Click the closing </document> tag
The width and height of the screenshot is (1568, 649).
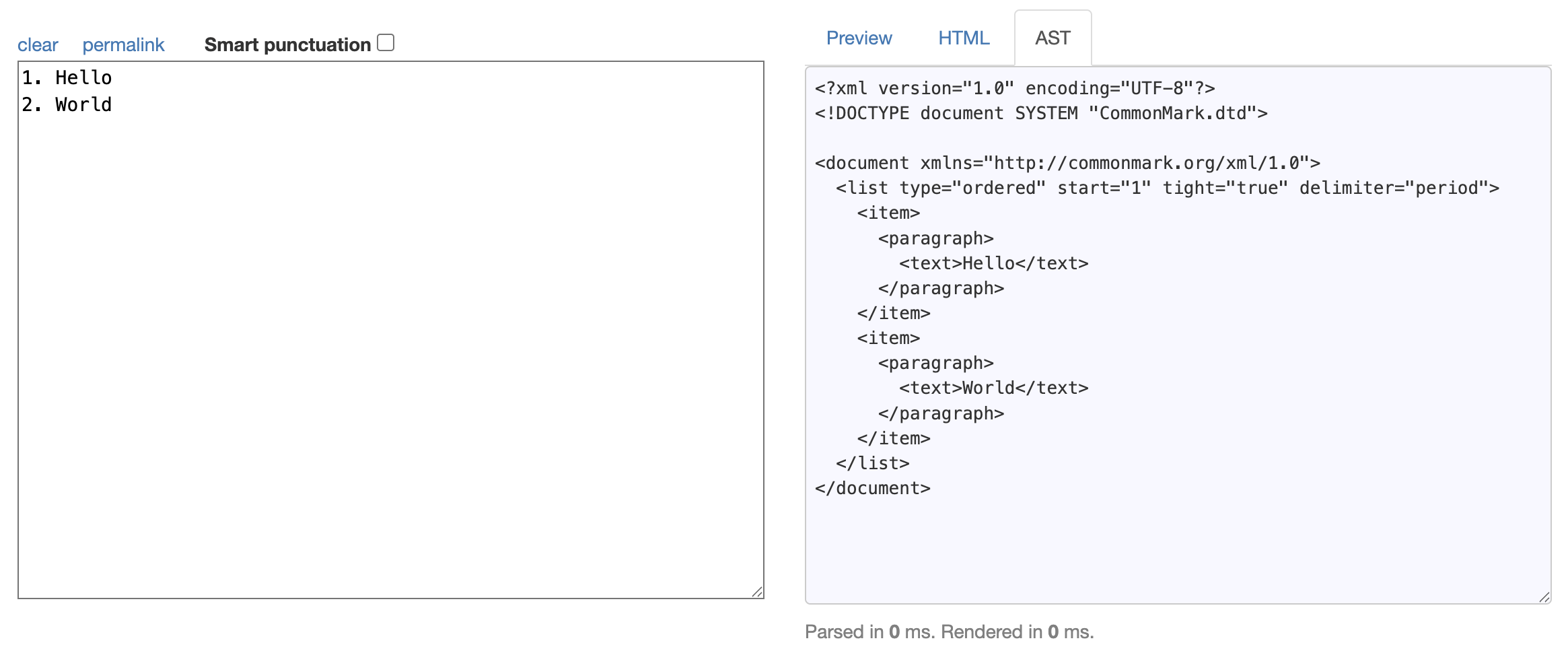[x=872, y=488]
